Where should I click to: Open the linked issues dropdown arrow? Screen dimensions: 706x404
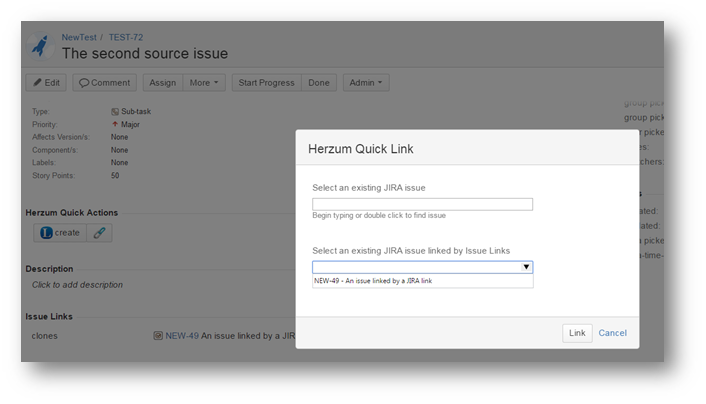click(x=526, y=267)
